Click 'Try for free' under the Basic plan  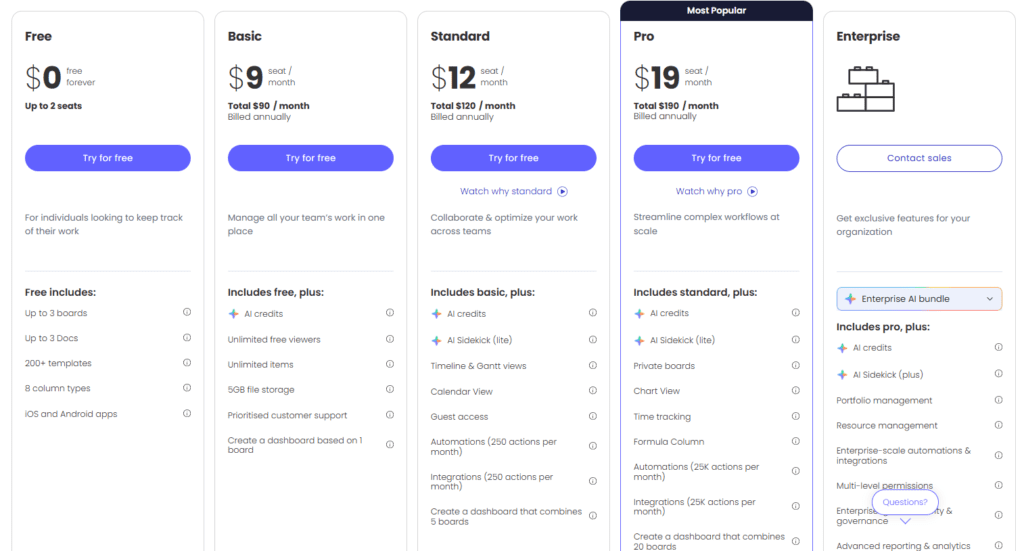pos(311,158)
